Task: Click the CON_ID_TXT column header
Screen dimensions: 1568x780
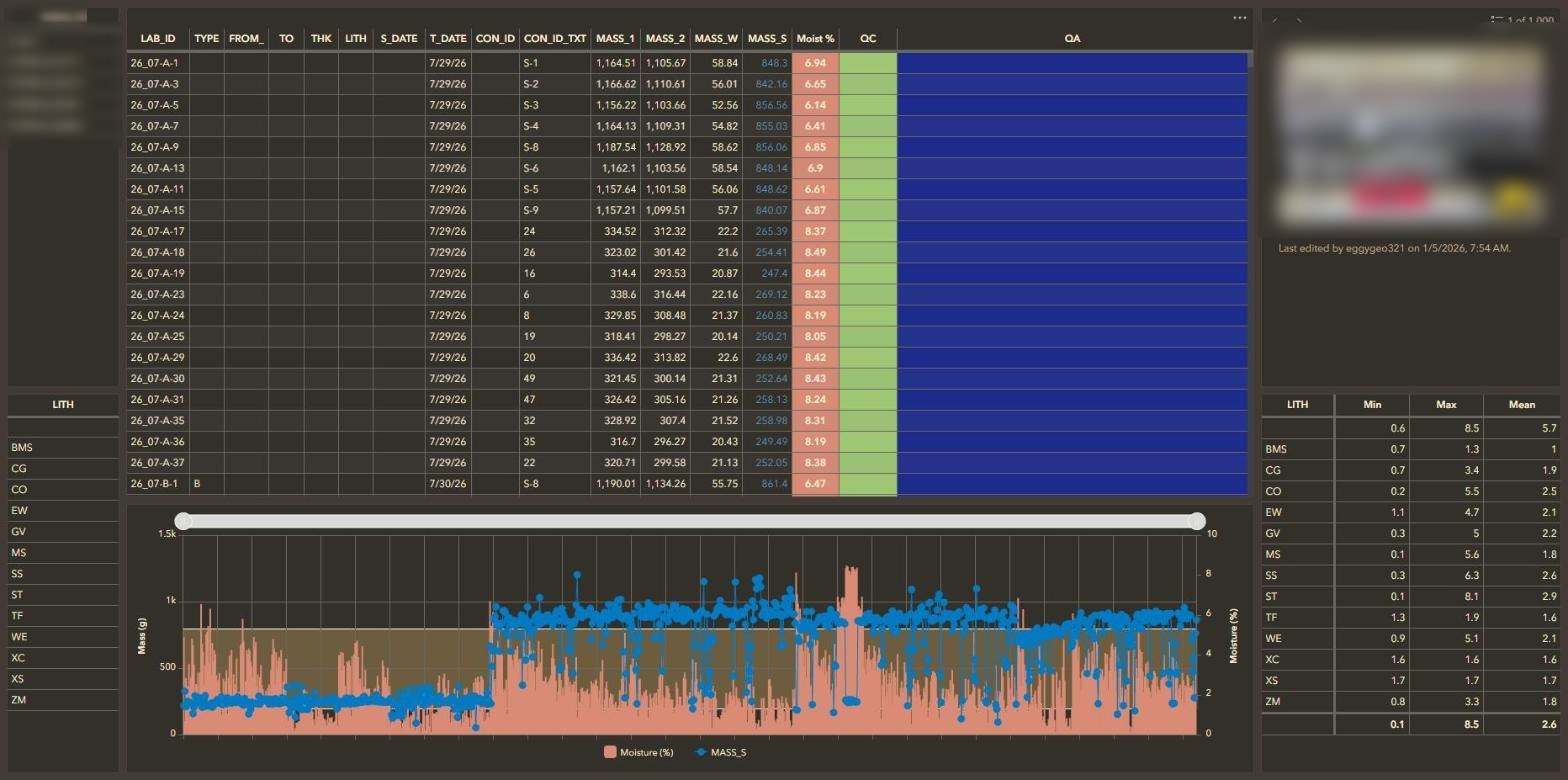Action: 555,39
